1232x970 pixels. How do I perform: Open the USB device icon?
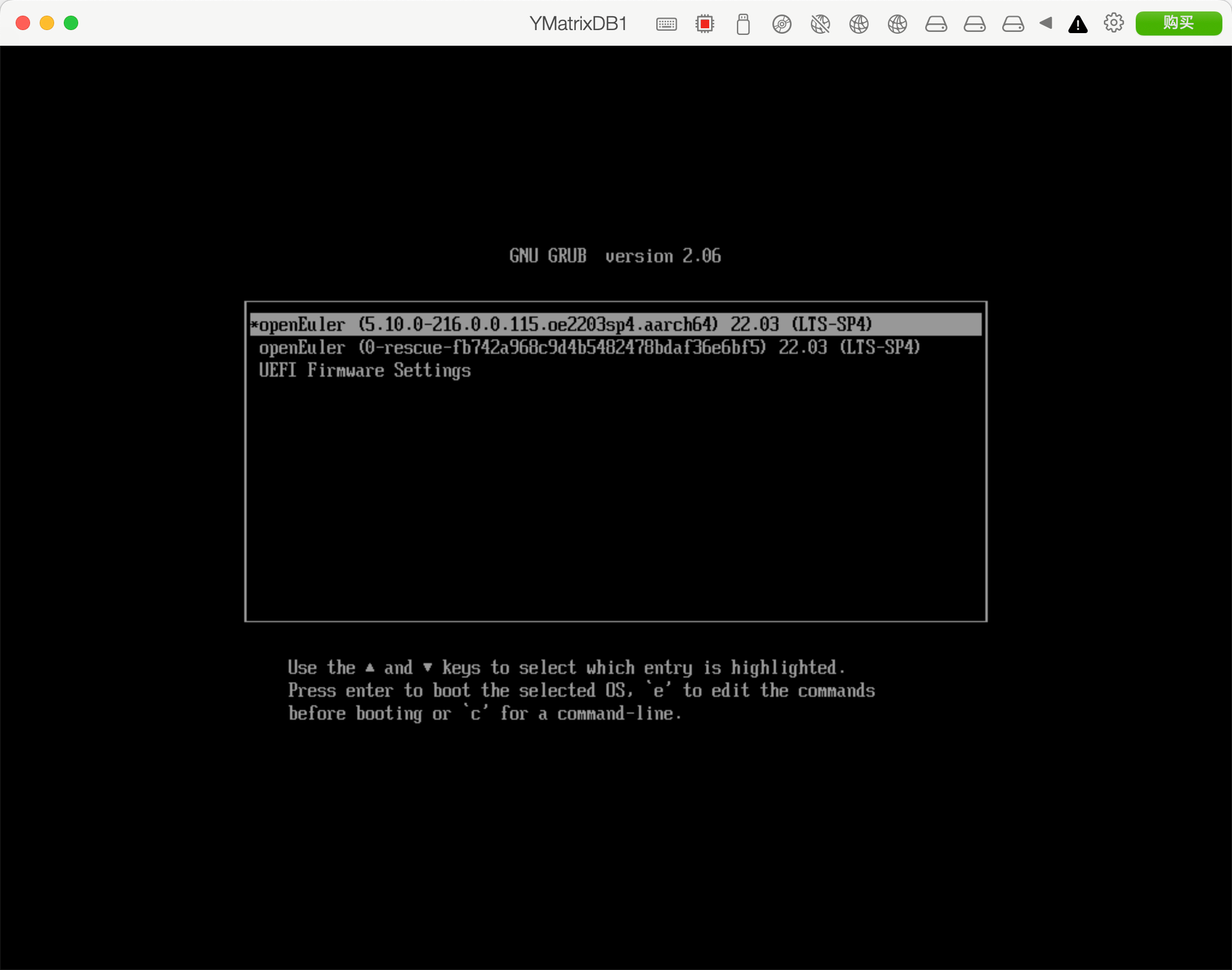click(743, 24)
